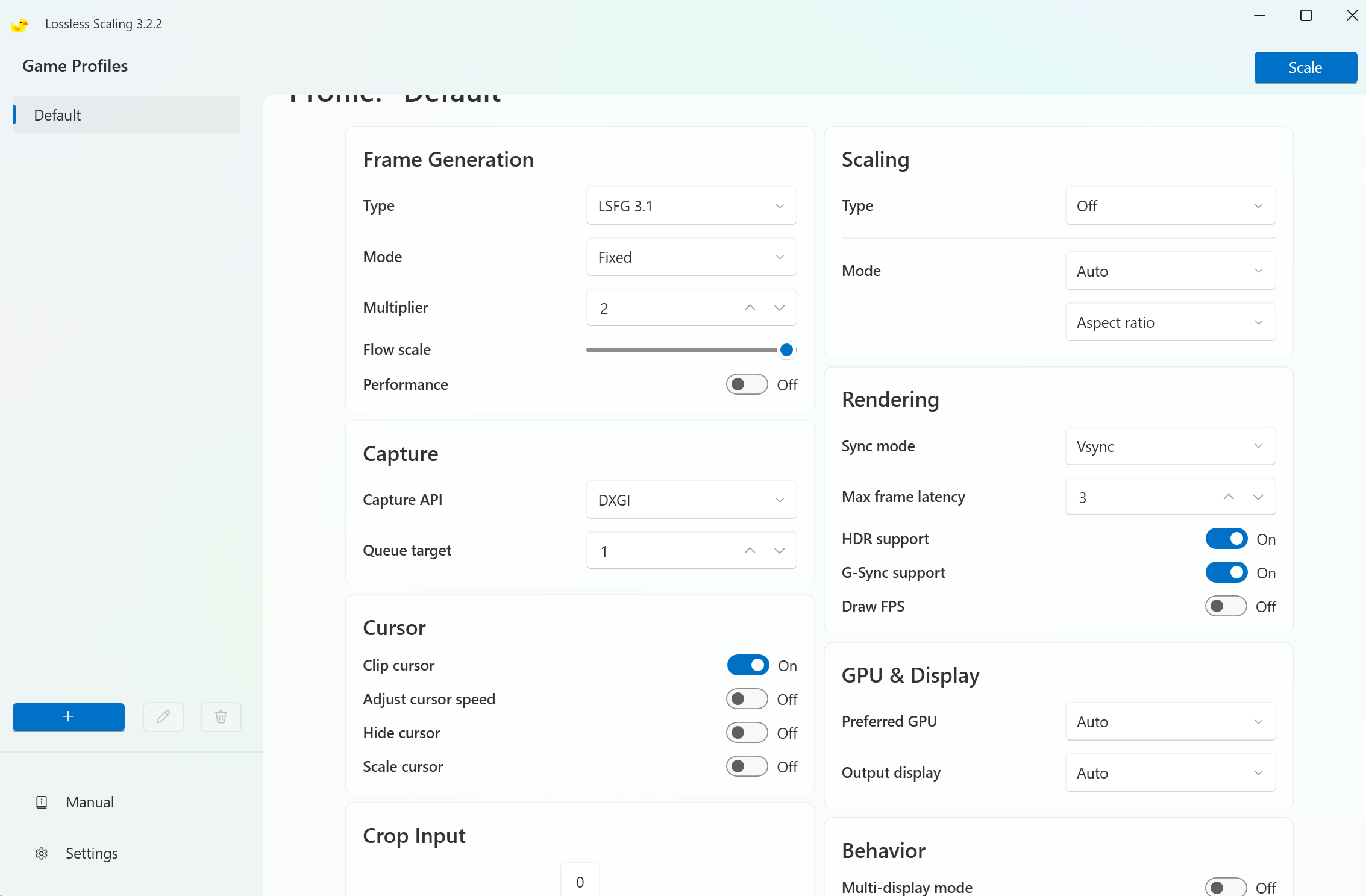Click the Flow scale slider handle
This screenshot has width=1366, height=896.
click(786, 349)
